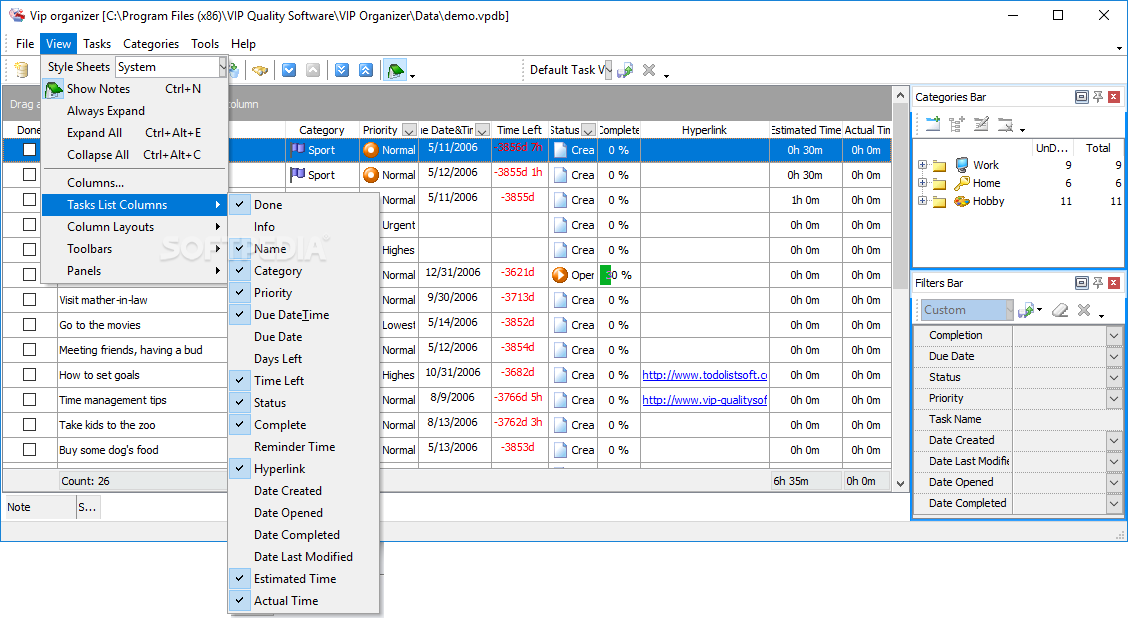Viewport: 1128px width, 618px height.
Task: Click the greyed single up-arrow toolbar button
Action: point(313,70)
